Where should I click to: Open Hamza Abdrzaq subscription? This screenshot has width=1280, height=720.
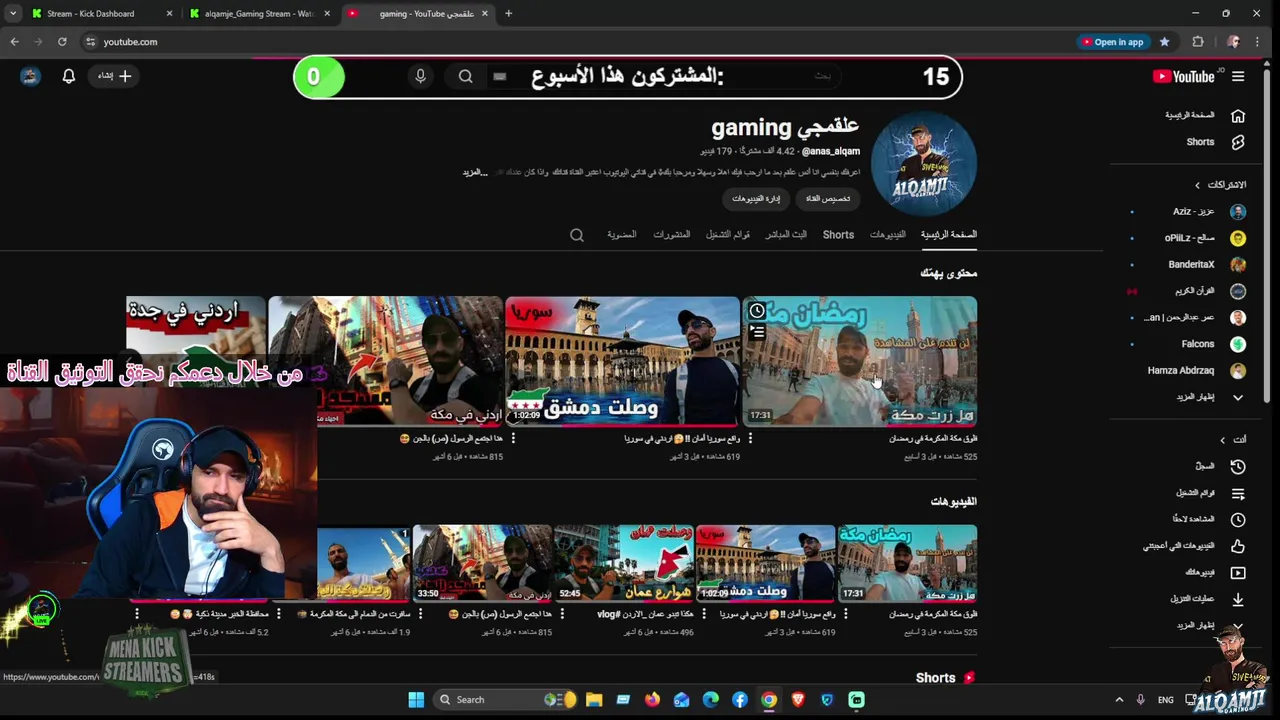[1196, 371]
